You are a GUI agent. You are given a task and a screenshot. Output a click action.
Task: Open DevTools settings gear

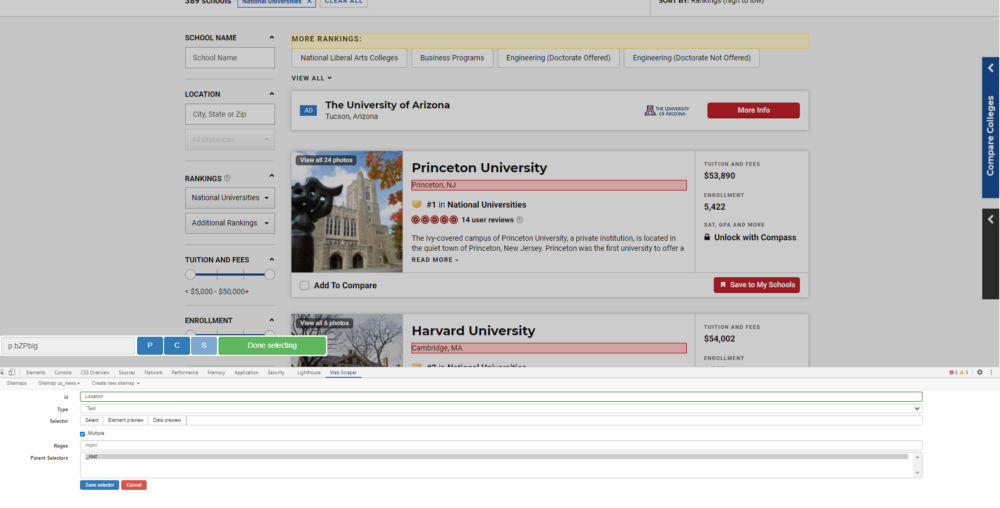(x=980, y=372)
